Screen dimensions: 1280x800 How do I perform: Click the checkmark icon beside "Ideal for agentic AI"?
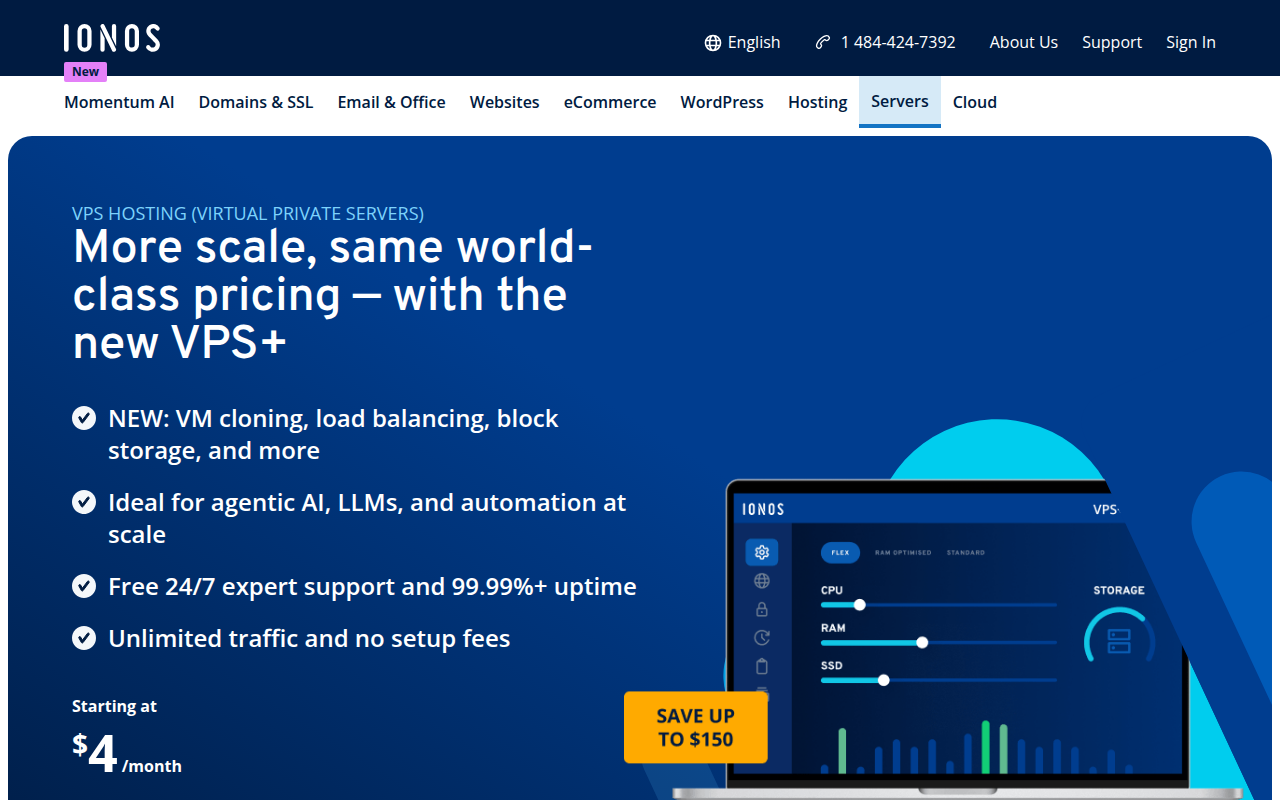tap(84, 502)
